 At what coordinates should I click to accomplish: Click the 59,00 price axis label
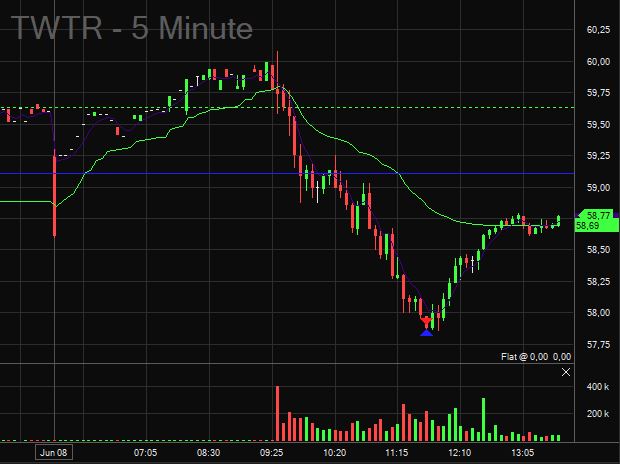598,187
